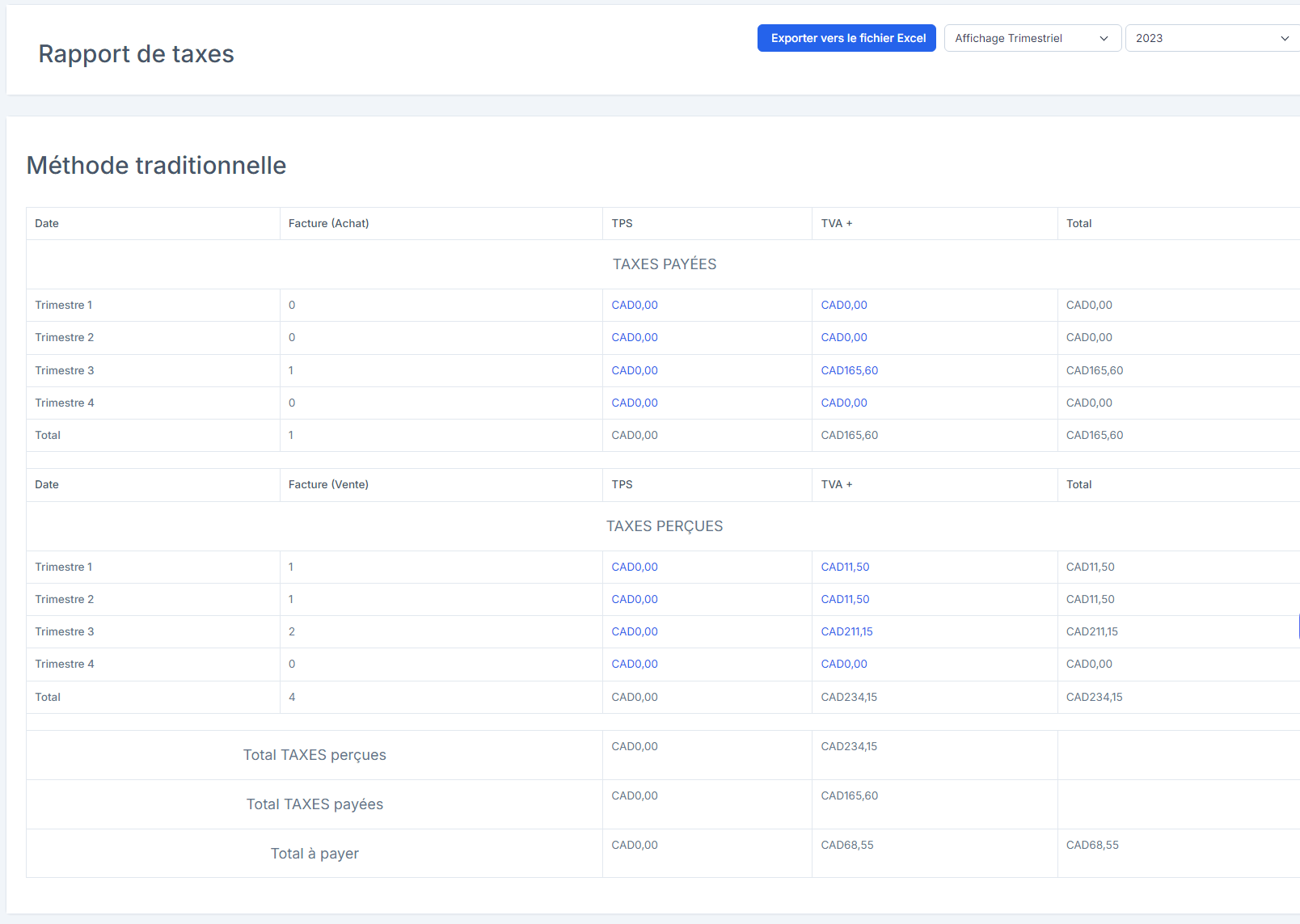Open the CAD11,50 TVA+ link for Trimestre 2
The image size is (1300, 924).
845,599
